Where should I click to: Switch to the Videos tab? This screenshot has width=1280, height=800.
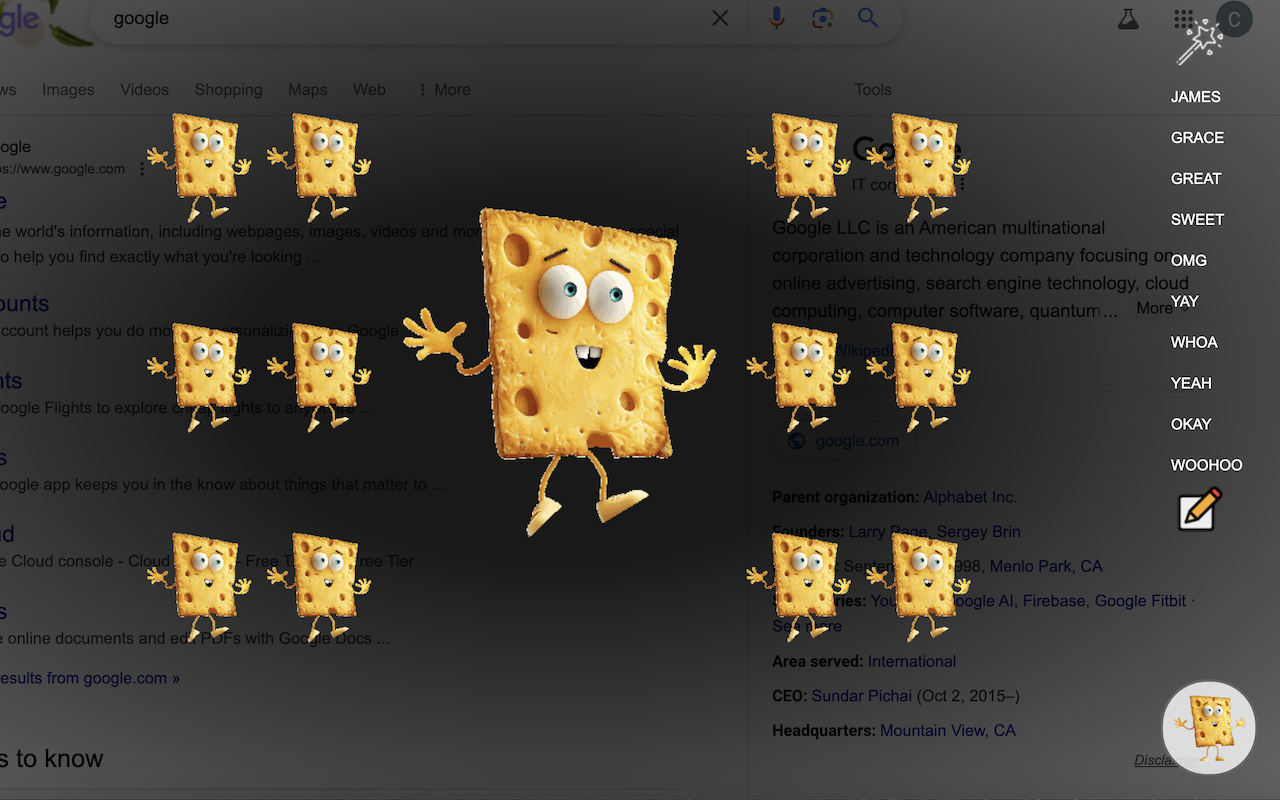coord(144,90)
